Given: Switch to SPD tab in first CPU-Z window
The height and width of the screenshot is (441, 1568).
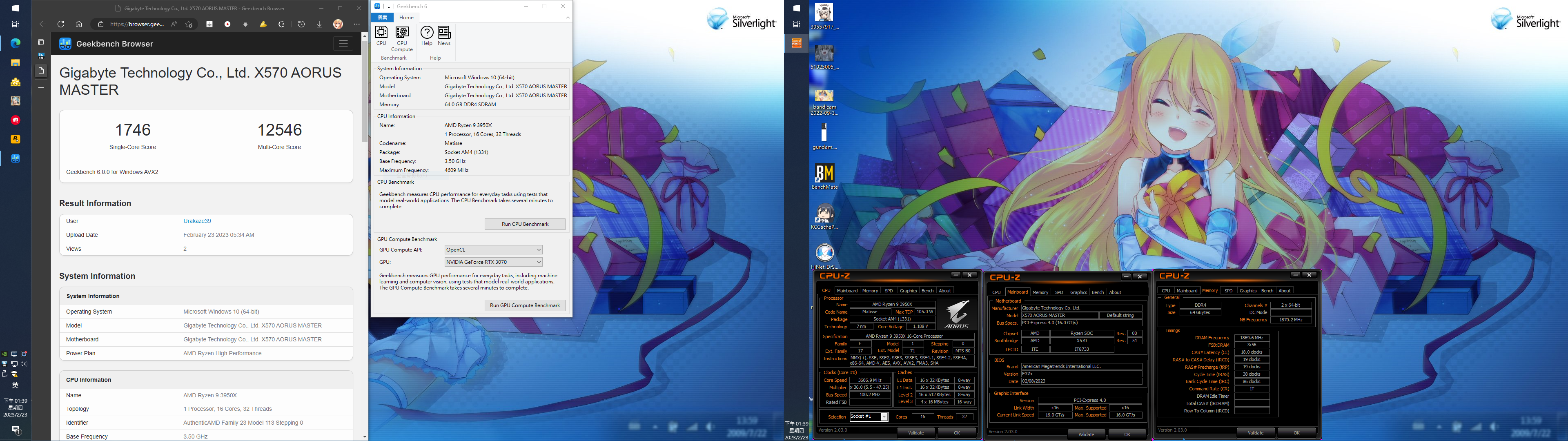Looking at the screenshot, I should point(889,291).
